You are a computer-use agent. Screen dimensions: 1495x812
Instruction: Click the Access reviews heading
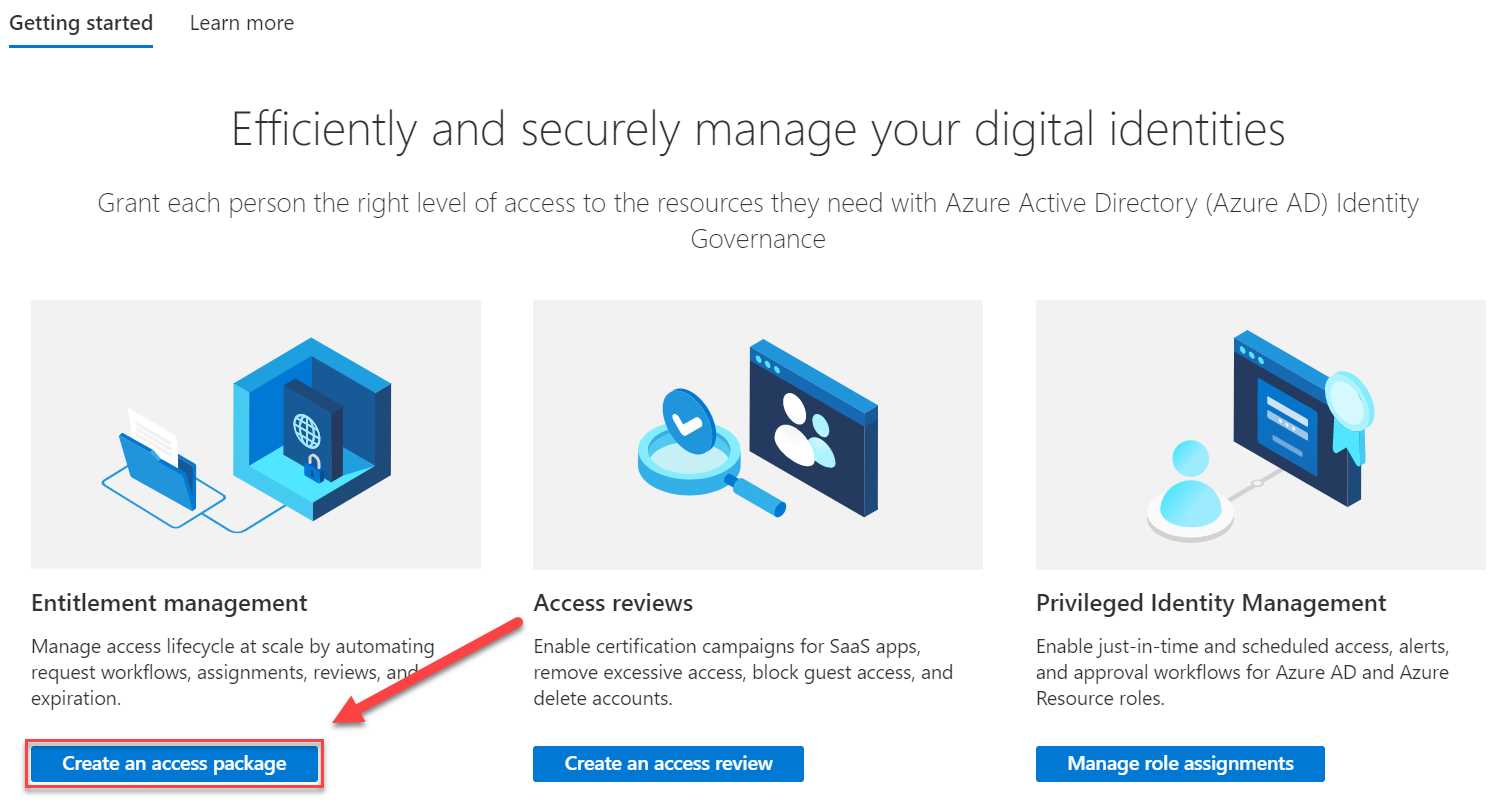[613, 602]
